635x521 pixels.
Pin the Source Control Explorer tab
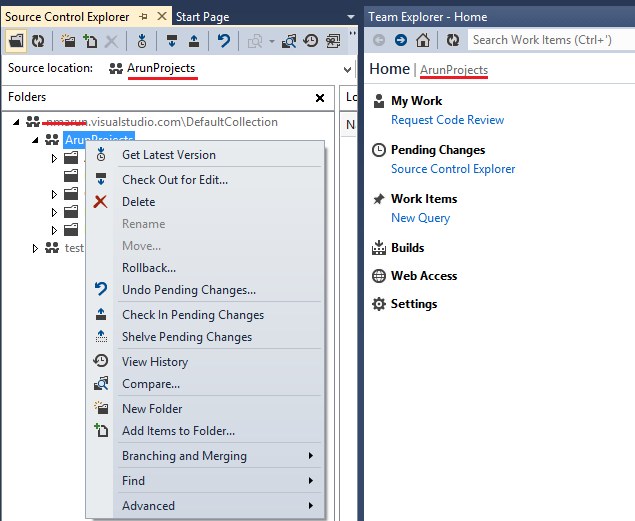143,17
